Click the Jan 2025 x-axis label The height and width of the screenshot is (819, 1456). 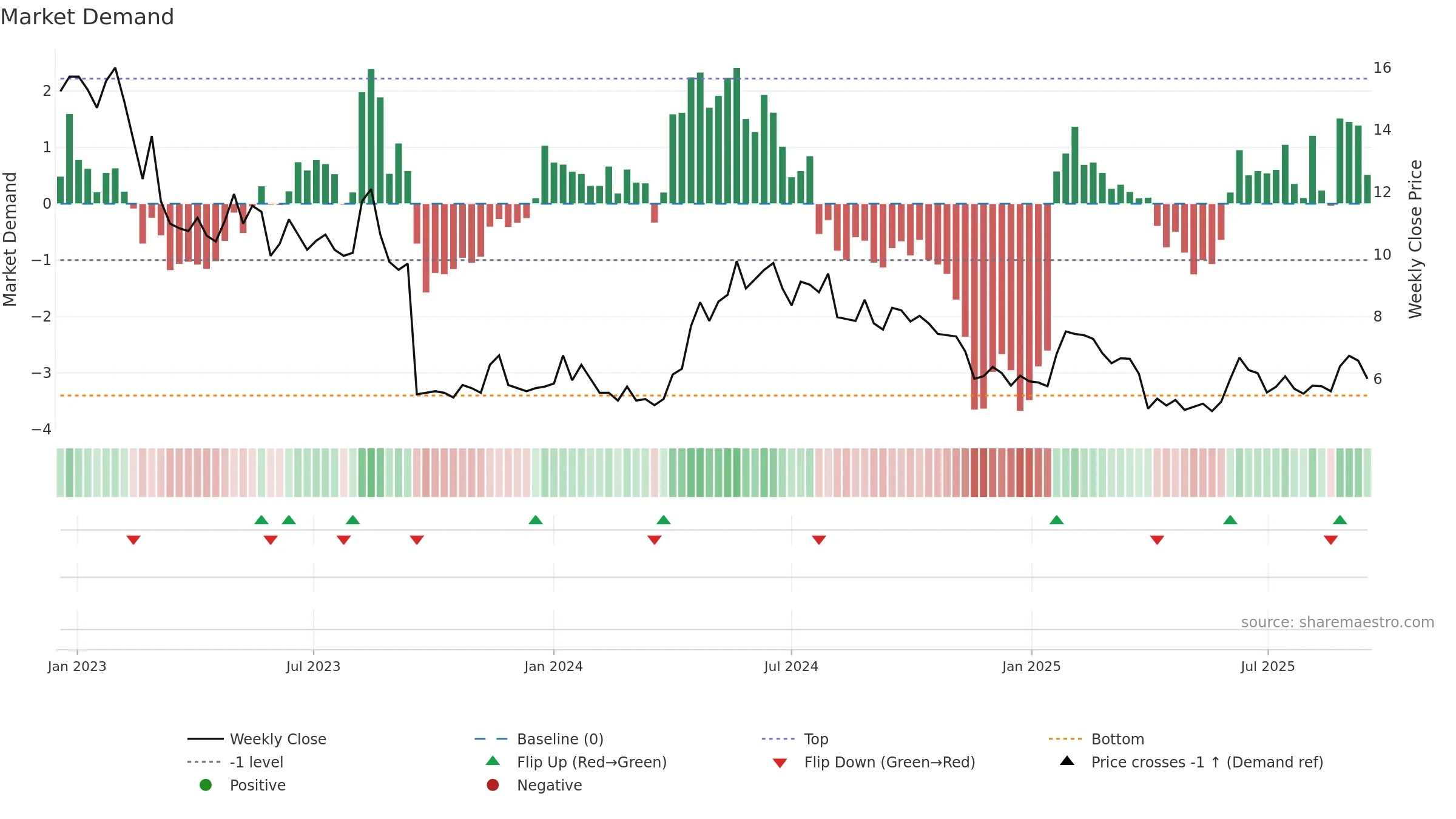(1031, 666)
